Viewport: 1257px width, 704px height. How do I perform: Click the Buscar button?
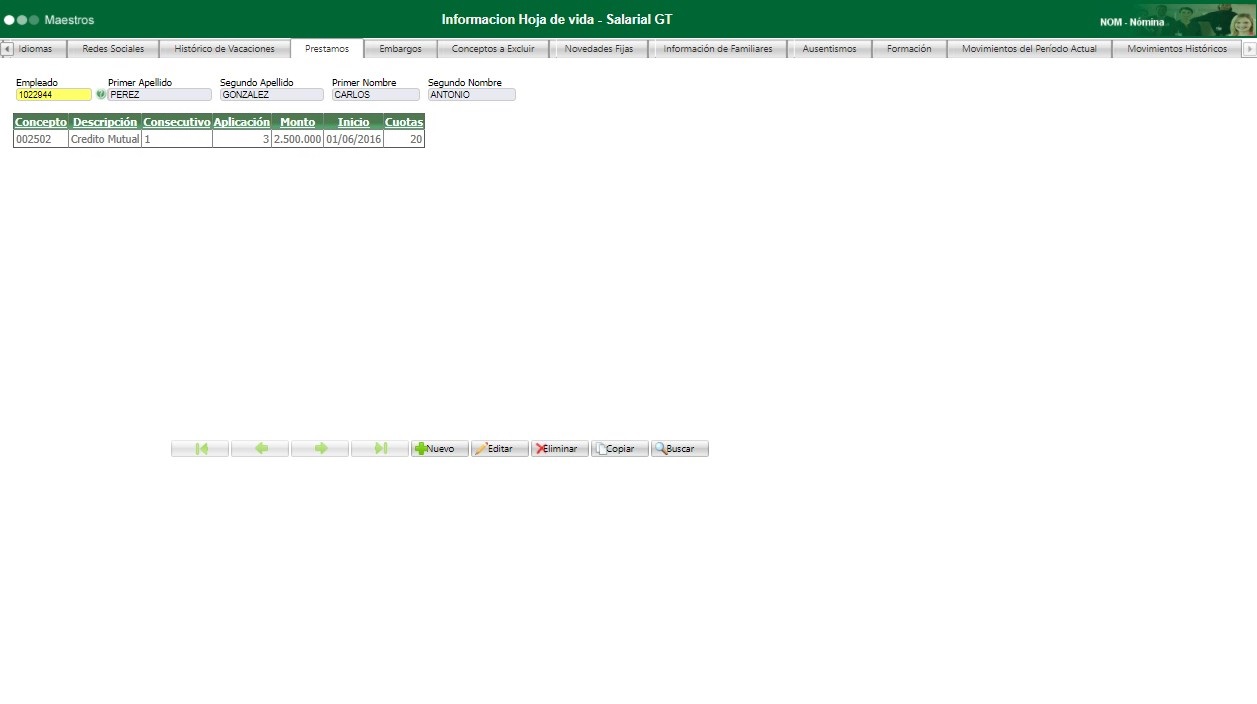[x=680, y=449]
